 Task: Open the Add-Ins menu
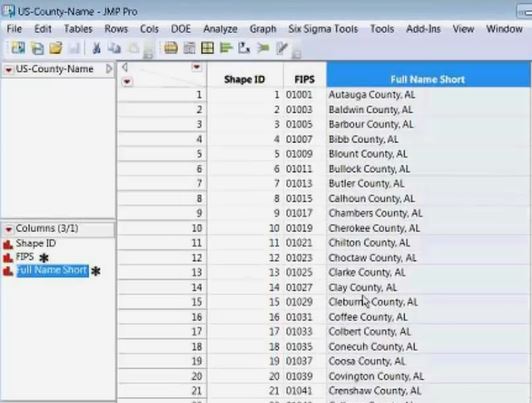[423, 29]
